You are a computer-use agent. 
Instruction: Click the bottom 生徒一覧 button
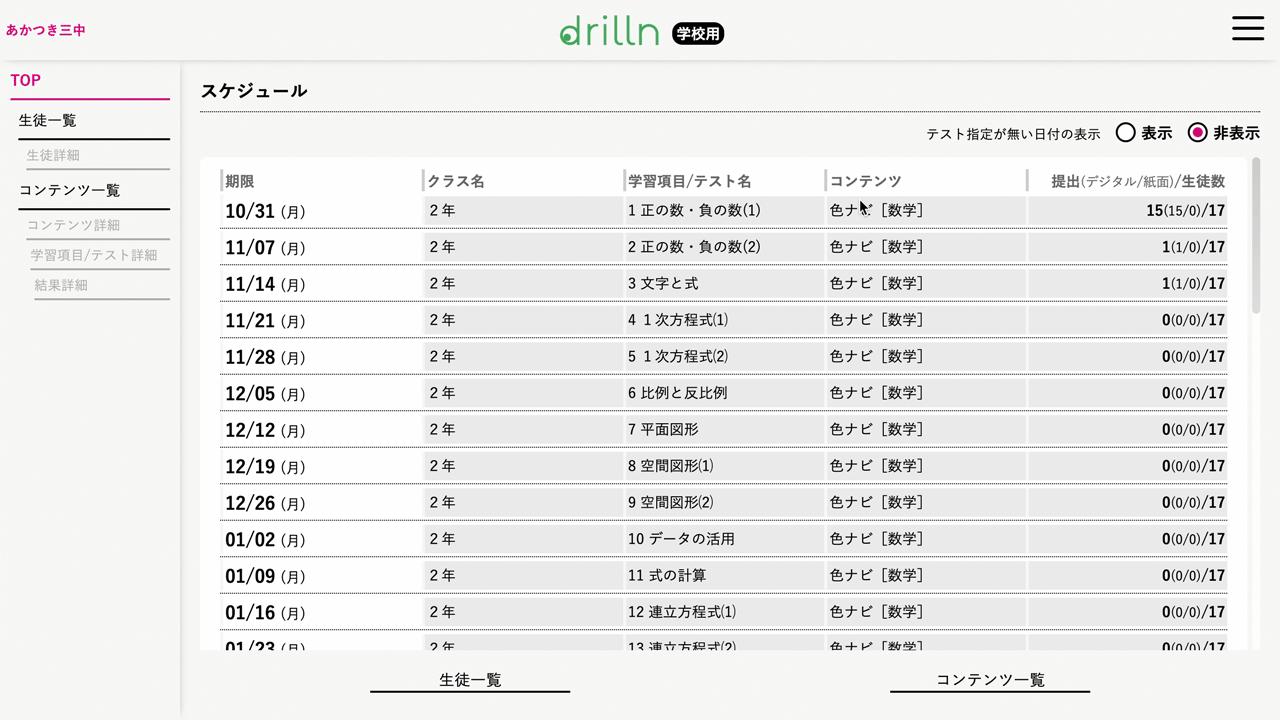click(470, 680)
